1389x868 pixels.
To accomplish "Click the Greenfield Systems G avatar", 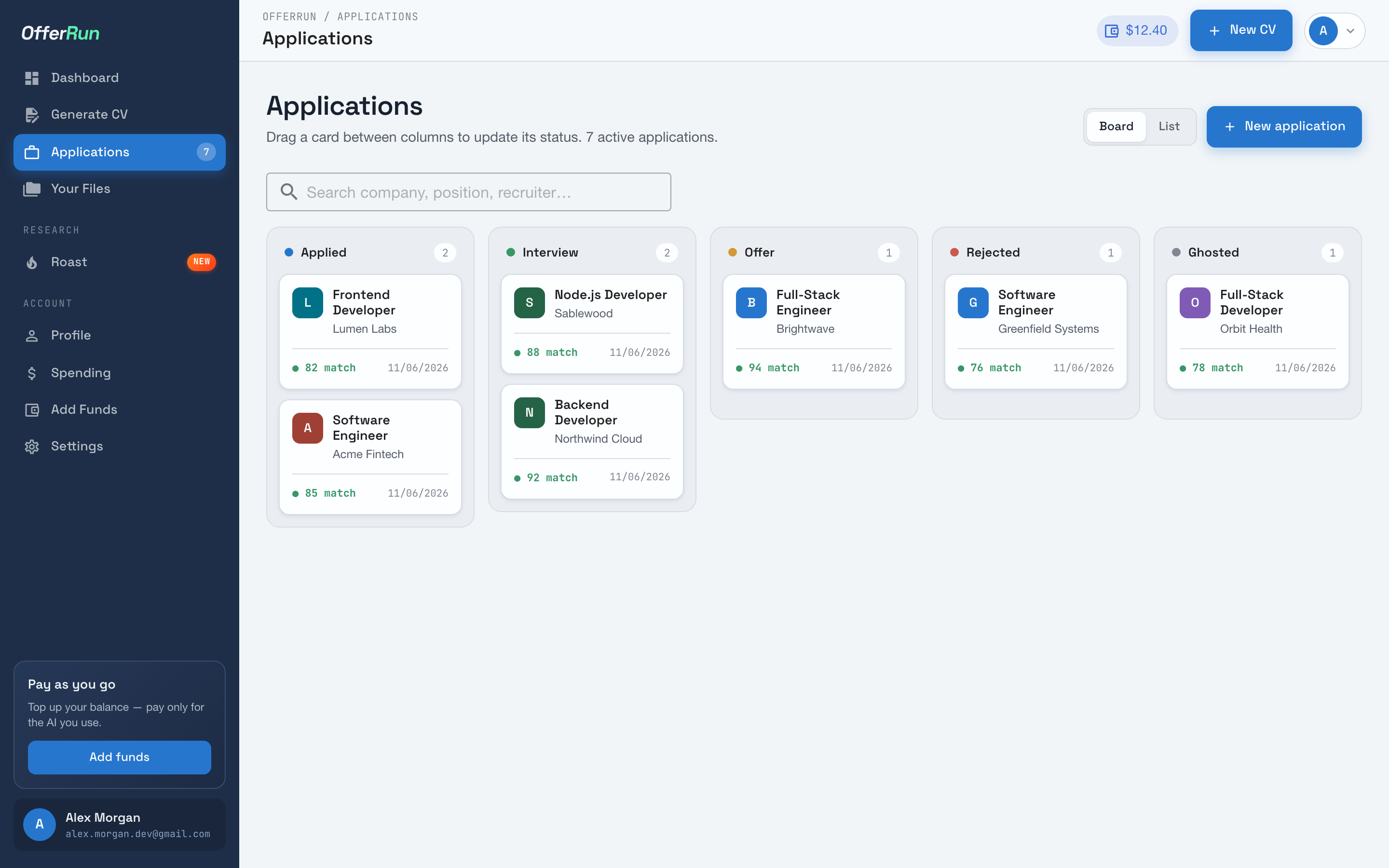I will pos(973,302).
